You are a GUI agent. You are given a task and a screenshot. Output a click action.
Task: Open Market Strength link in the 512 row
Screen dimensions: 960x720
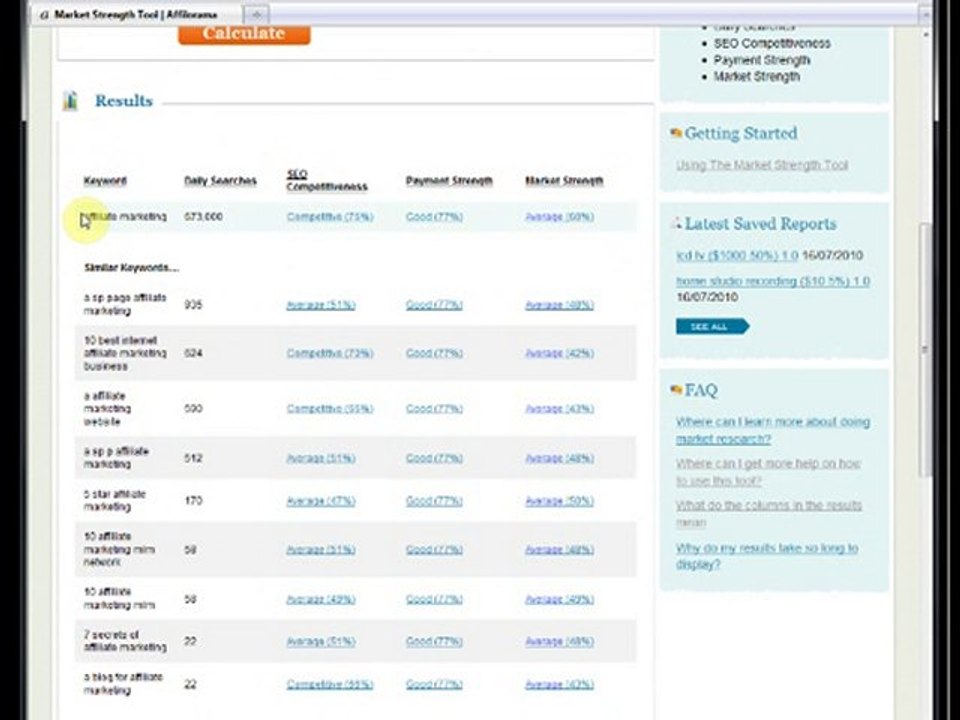tap(560, 458)
